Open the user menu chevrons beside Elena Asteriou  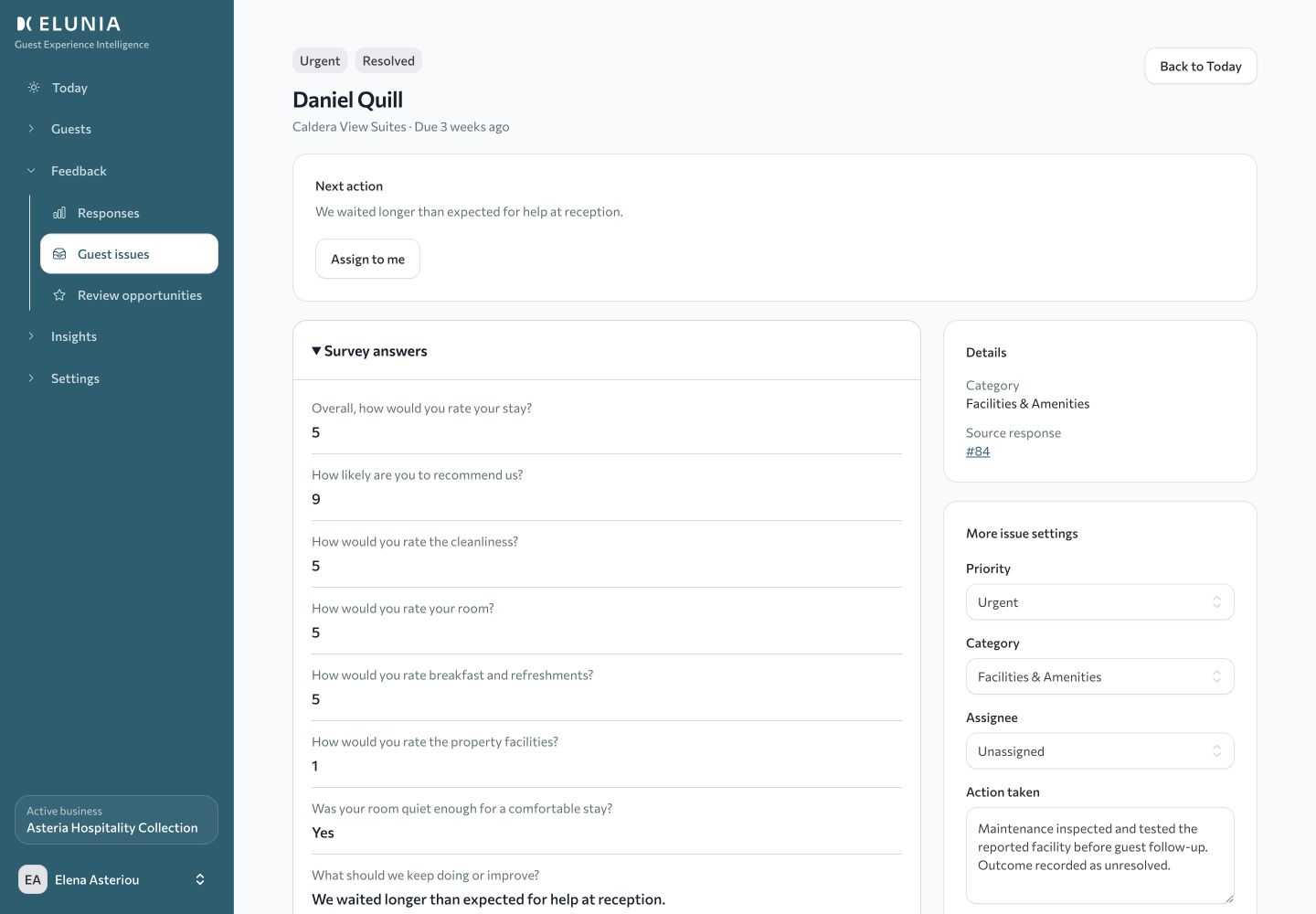click(200, 879)
